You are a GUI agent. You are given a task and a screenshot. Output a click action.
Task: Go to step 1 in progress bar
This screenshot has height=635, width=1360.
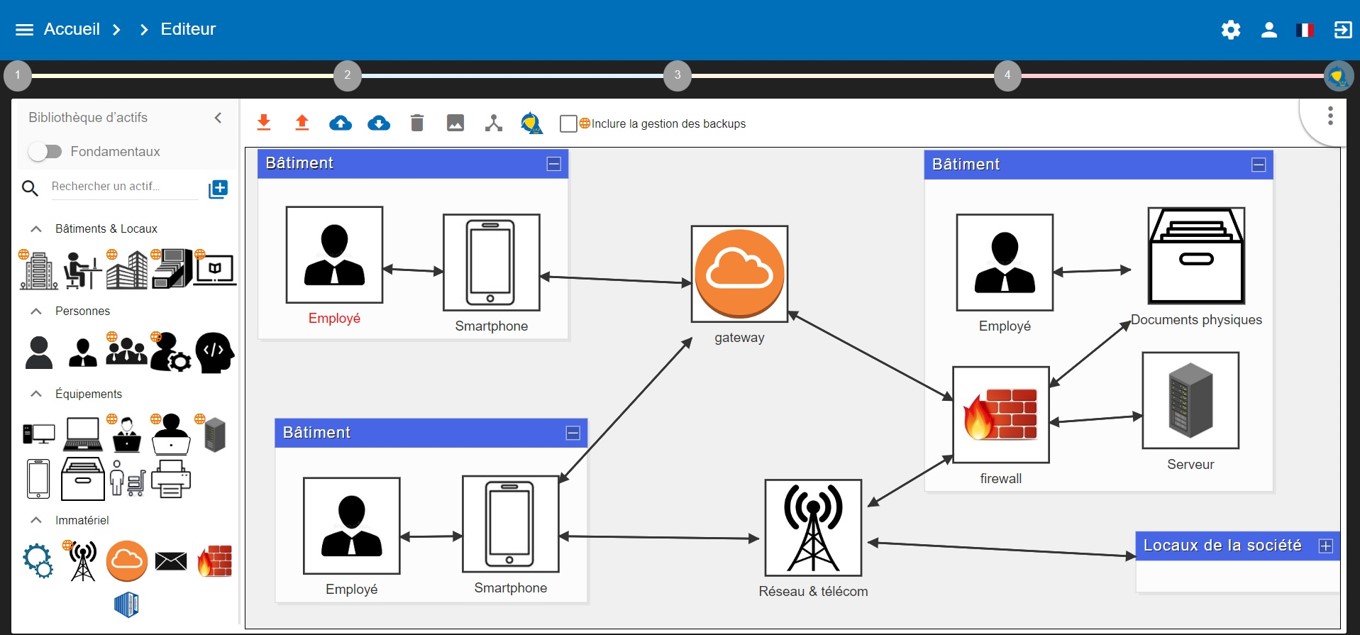18,75
